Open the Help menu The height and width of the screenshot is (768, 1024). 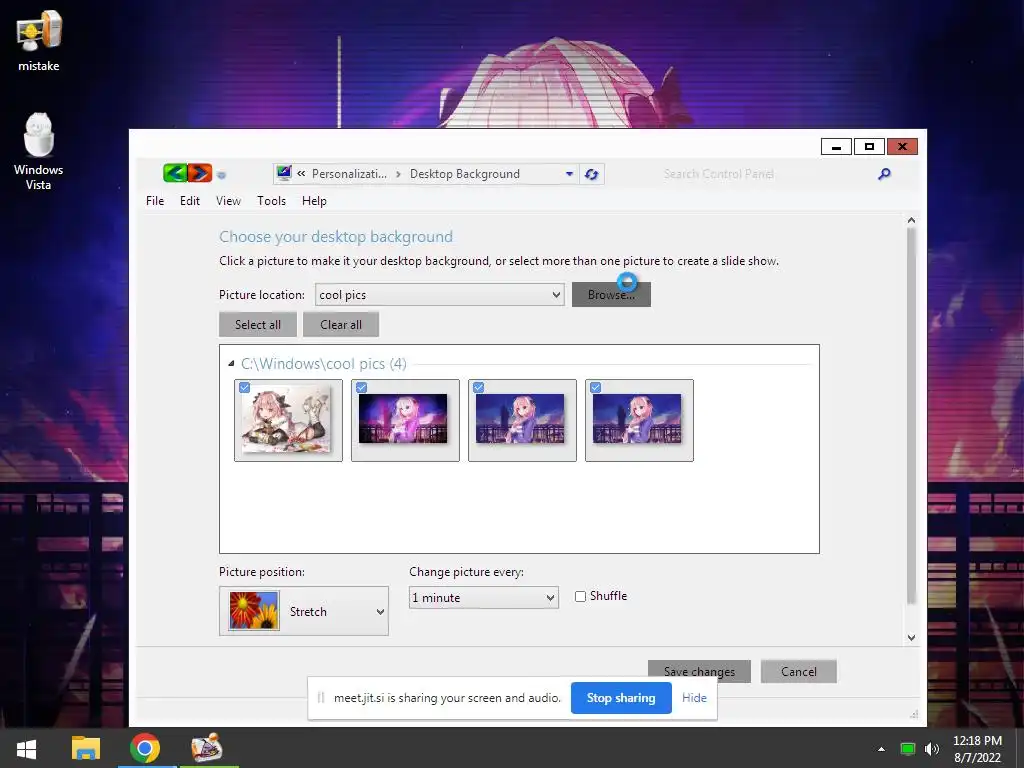[x=314, y=200]
